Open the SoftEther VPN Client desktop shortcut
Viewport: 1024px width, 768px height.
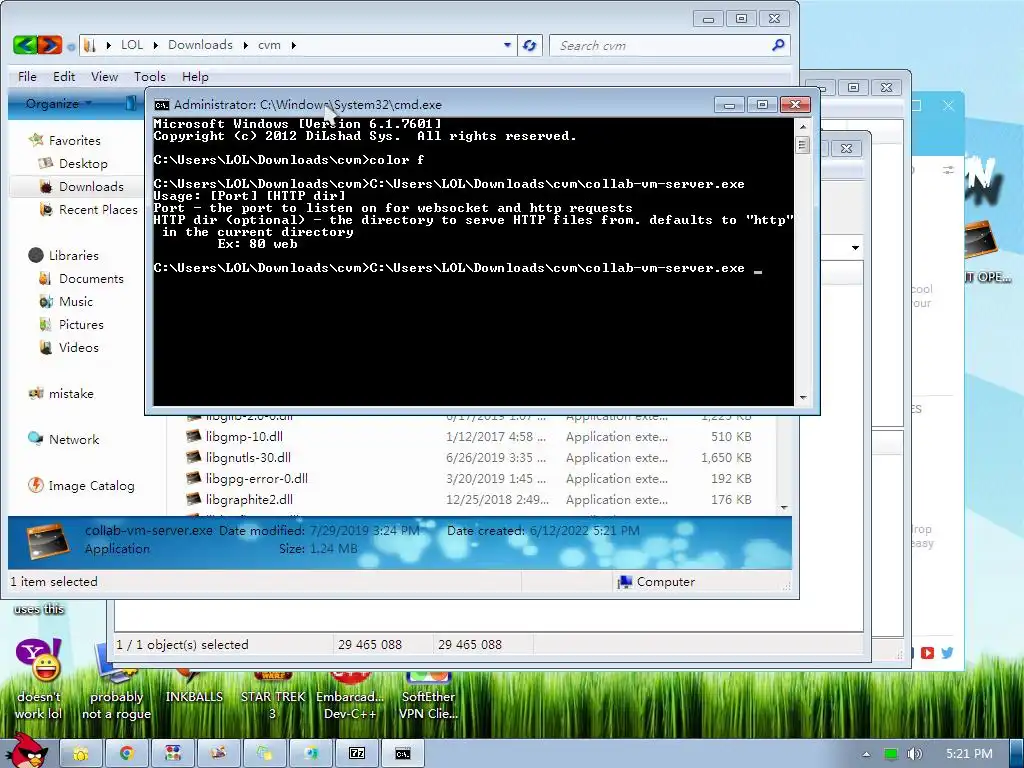[428, 697]
